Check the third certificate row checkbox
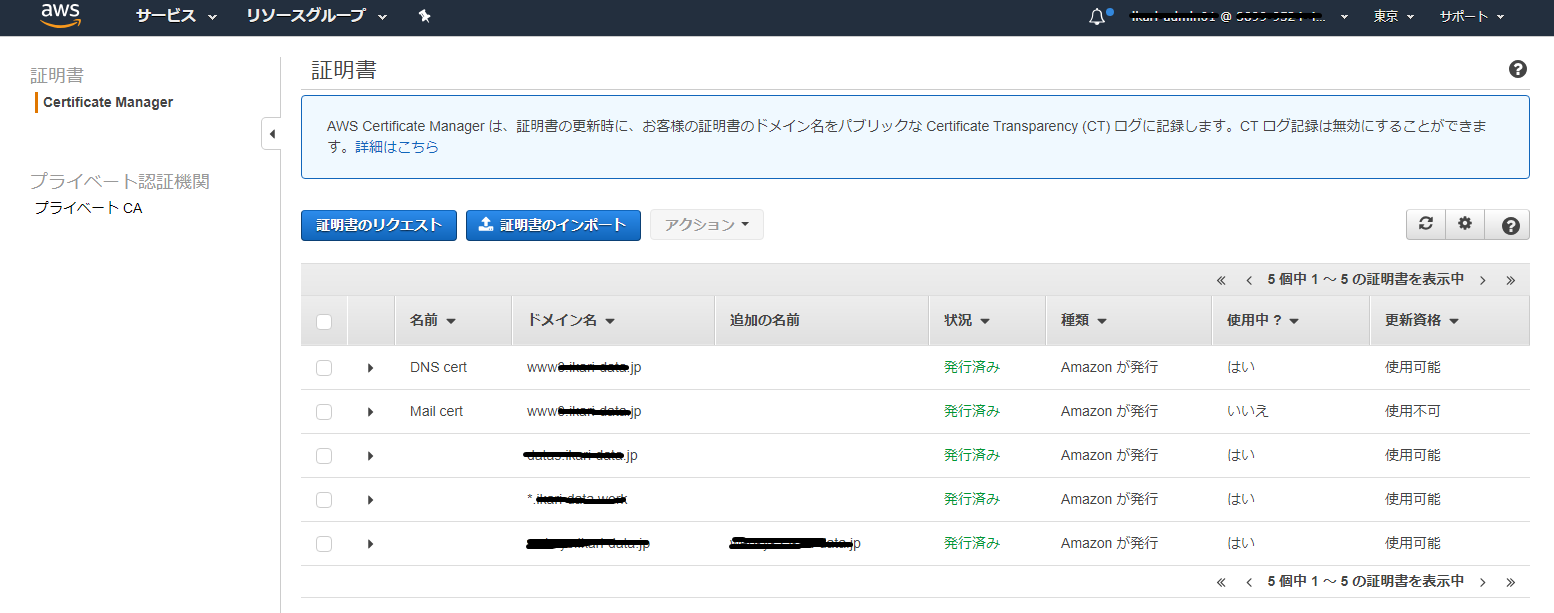This screenshot has height=613, width=1554. pyautogui.click(x=324, y=456)
